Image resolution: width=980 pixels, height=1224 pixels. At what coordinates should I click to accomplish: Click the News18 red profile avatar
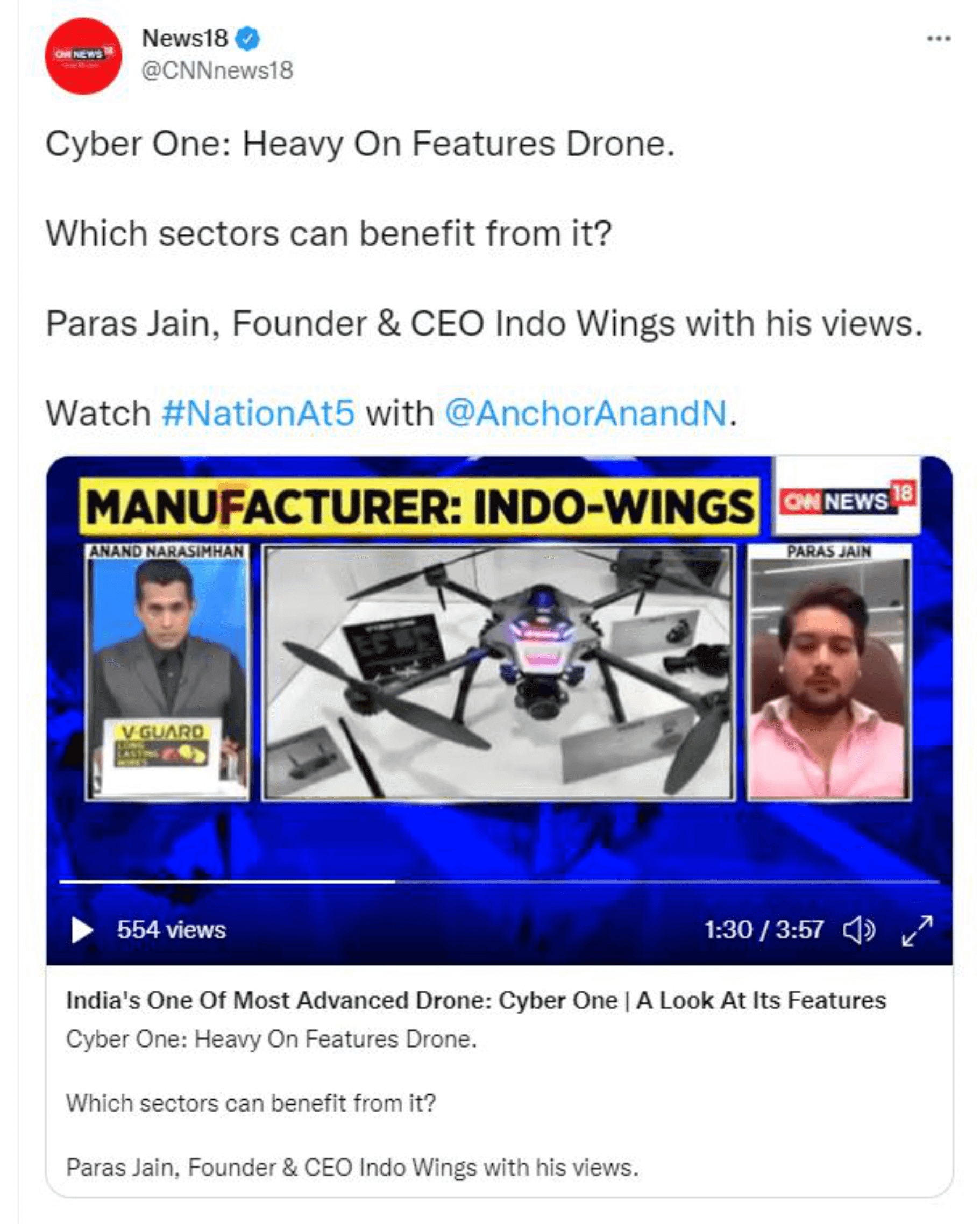click(83, 55)
